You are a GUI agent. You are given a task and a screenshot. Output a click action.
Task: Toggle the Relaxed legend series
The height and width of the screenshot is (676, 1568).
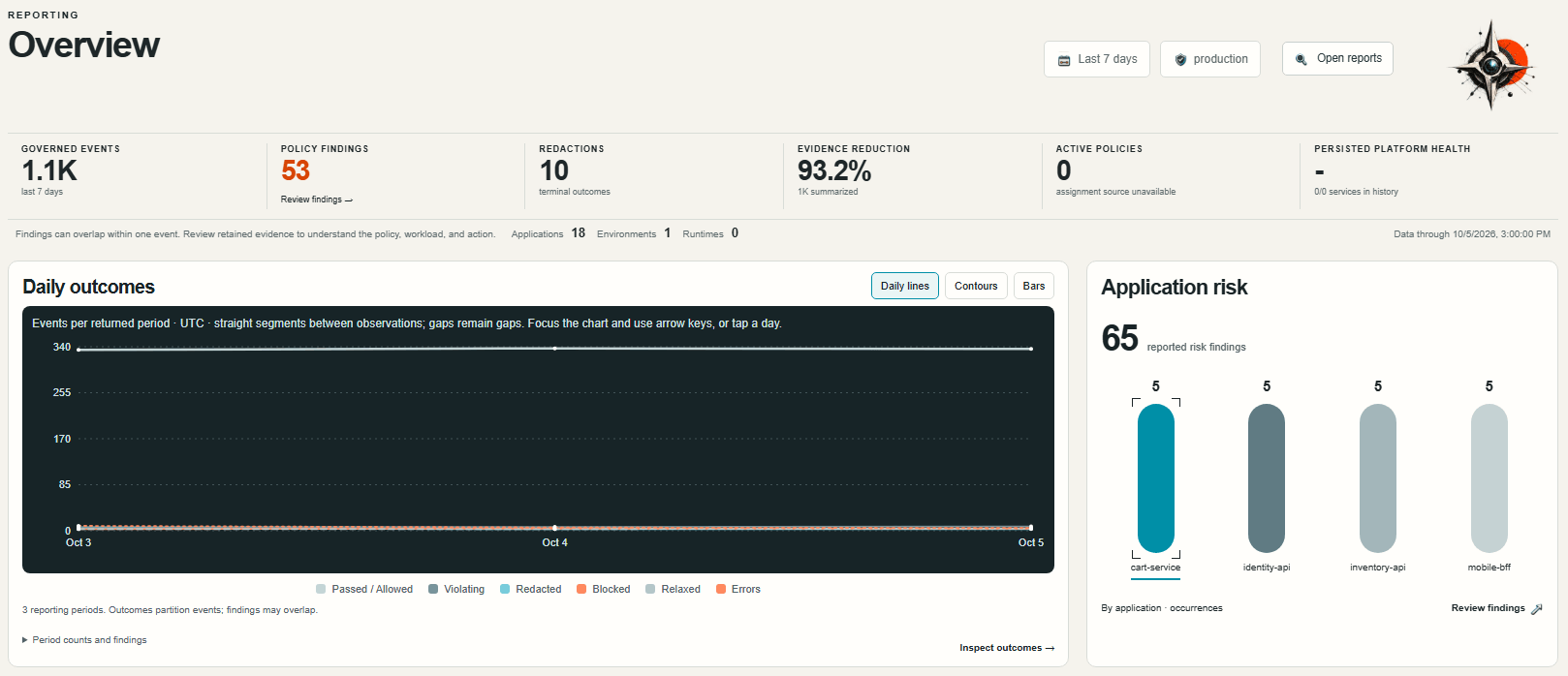click(674, 589)
